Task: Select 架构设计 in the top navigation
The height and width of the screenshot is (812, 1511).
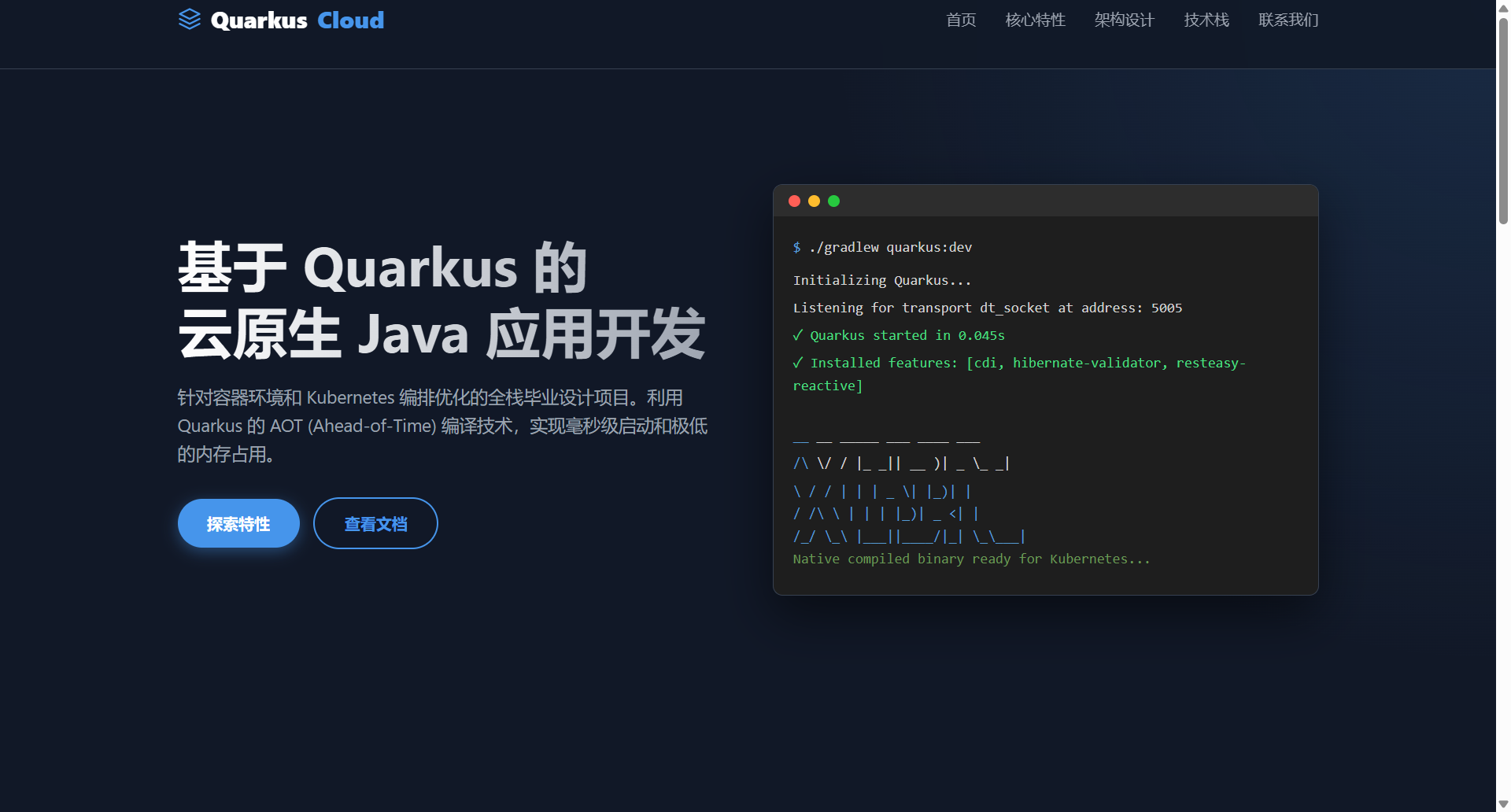Action: [1124, 20]
